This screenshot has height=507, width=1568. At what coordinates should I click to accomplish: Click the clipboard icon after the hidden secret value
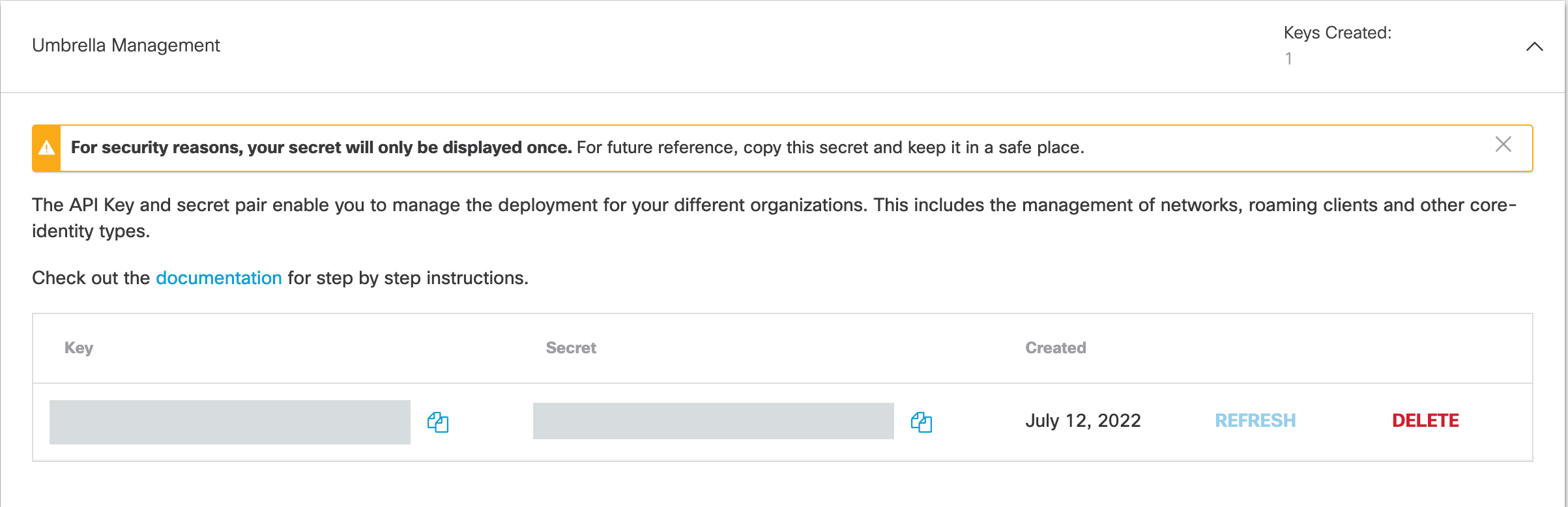(x=922, y=423)
